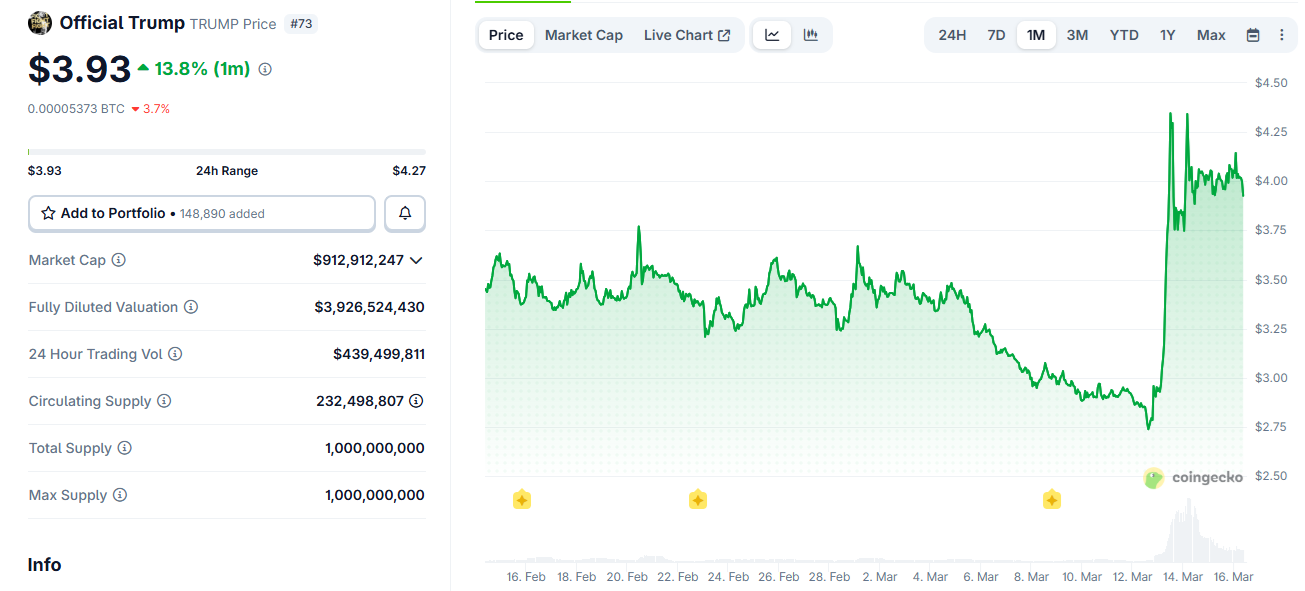The width and height of the screenshot is (1305, 591).
Task: Open the calendar date picker icon
Action: (1253, 34)
